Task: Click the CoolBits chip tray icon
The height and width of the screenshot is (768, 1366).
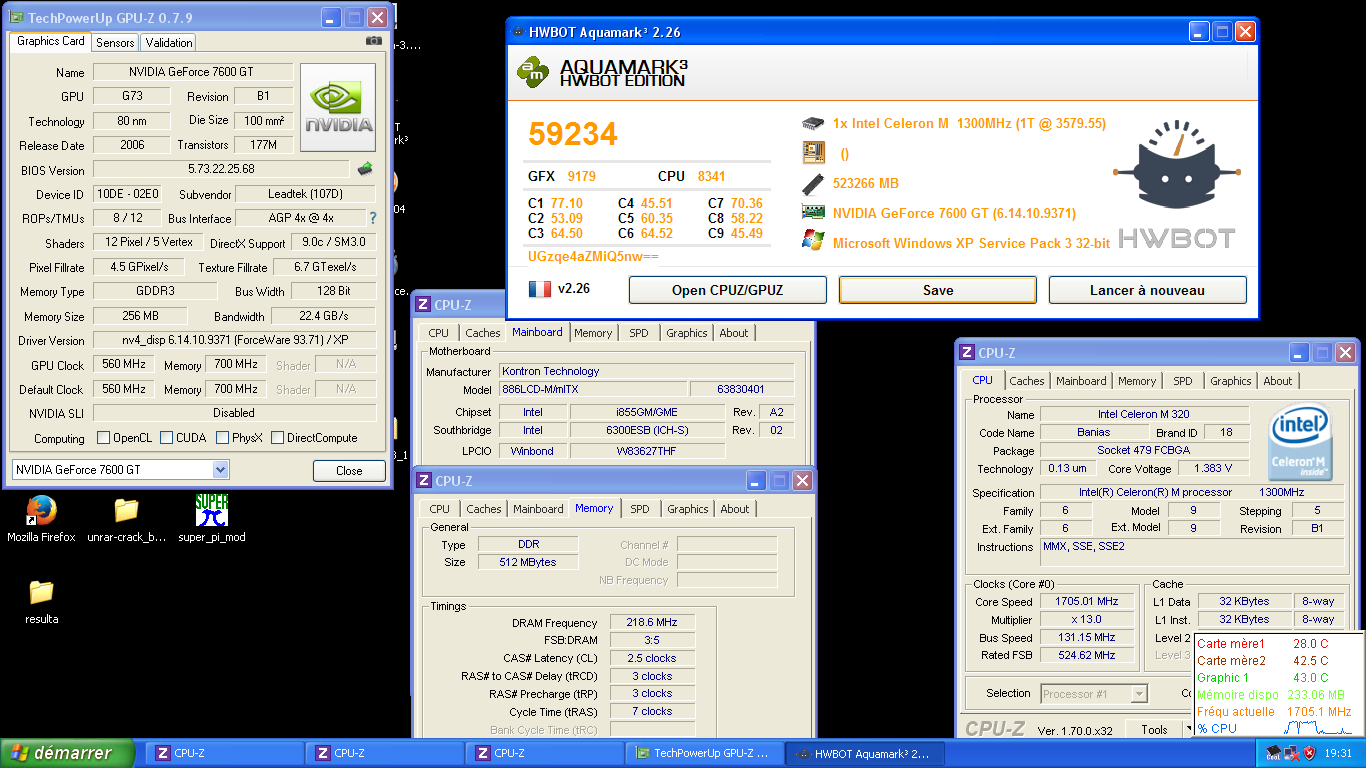Action: tap(1274, 753)
